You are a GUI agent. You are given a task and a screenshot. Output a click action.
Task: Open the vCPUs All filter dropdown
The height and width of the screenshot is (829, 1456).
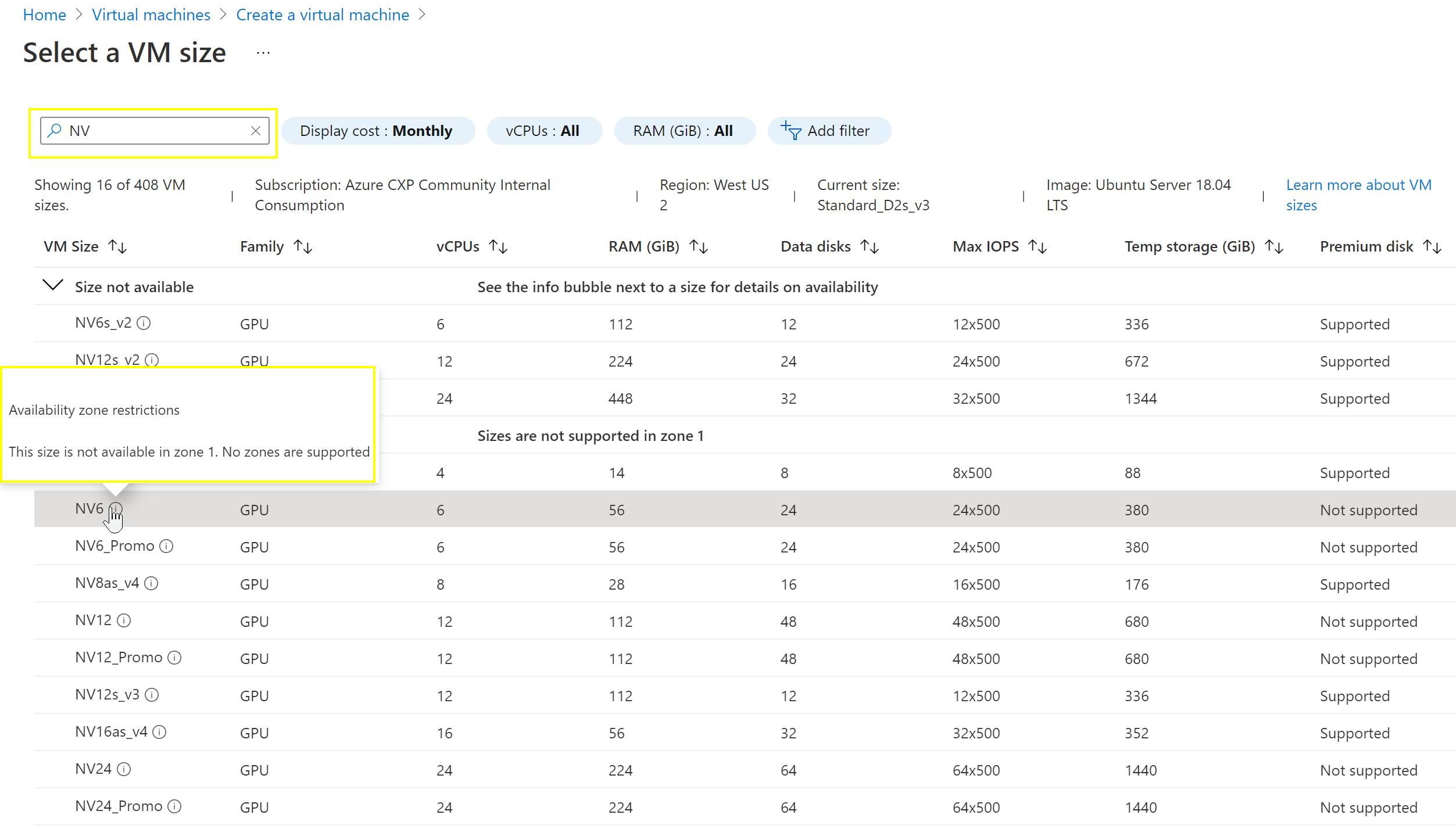545,130
